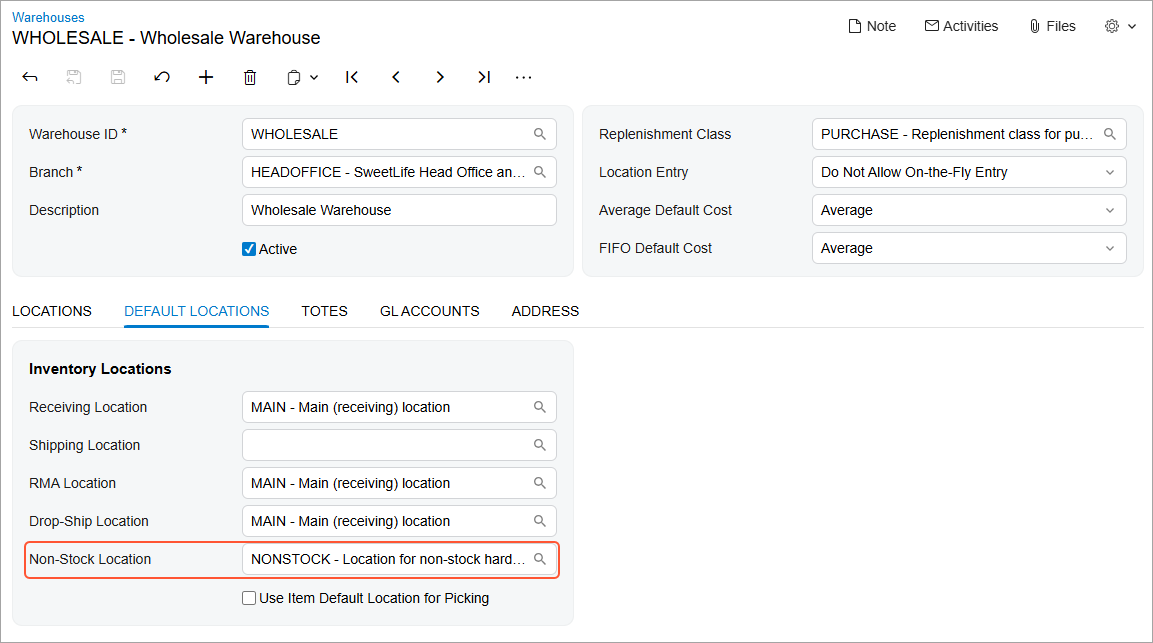Open the Totes tab
Screen dimensions: 1153x643
[324, 311]
